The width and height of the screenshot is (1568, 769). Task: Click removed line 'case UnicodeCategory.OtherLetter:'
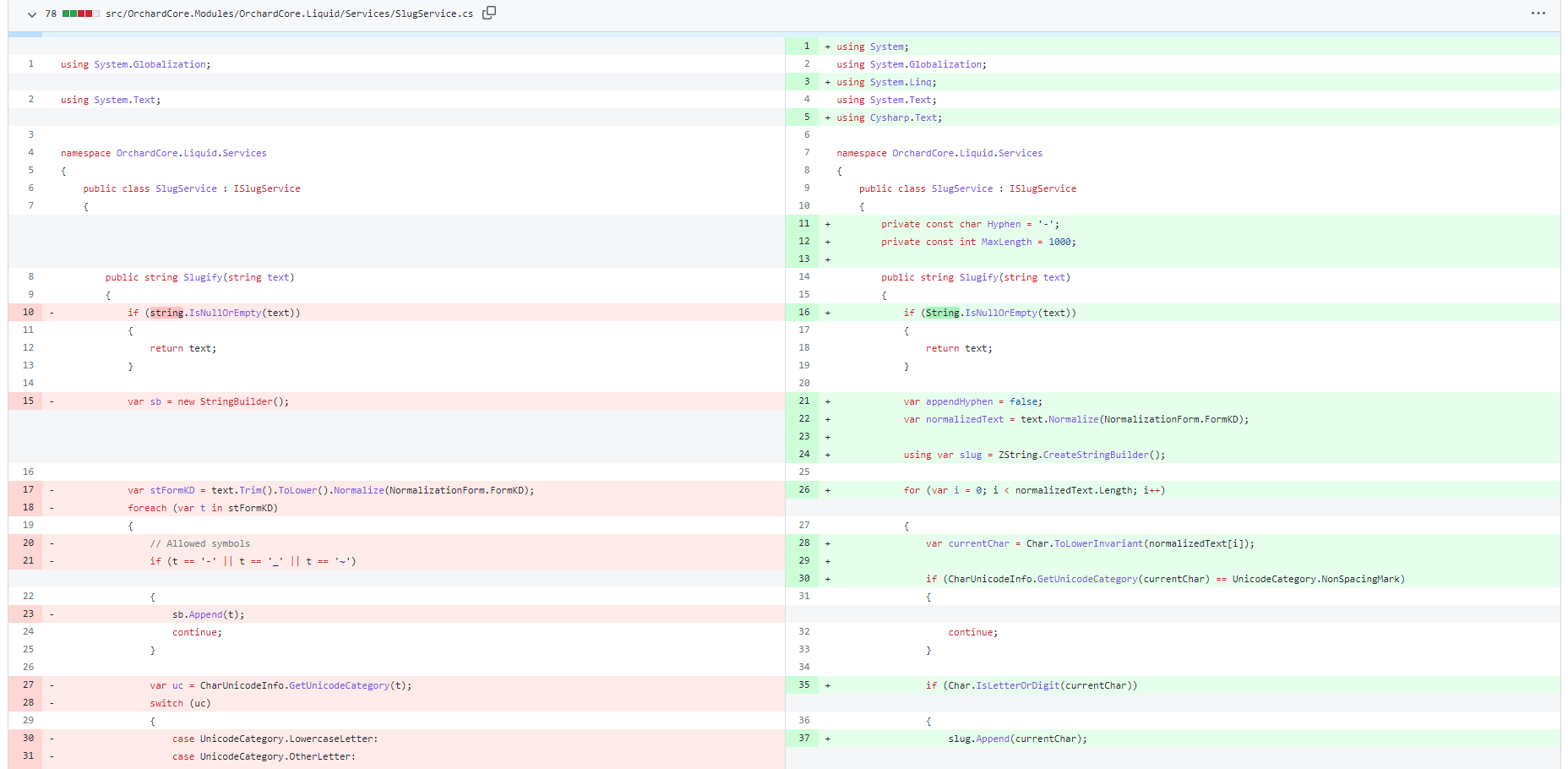click(x=264, y=756)
